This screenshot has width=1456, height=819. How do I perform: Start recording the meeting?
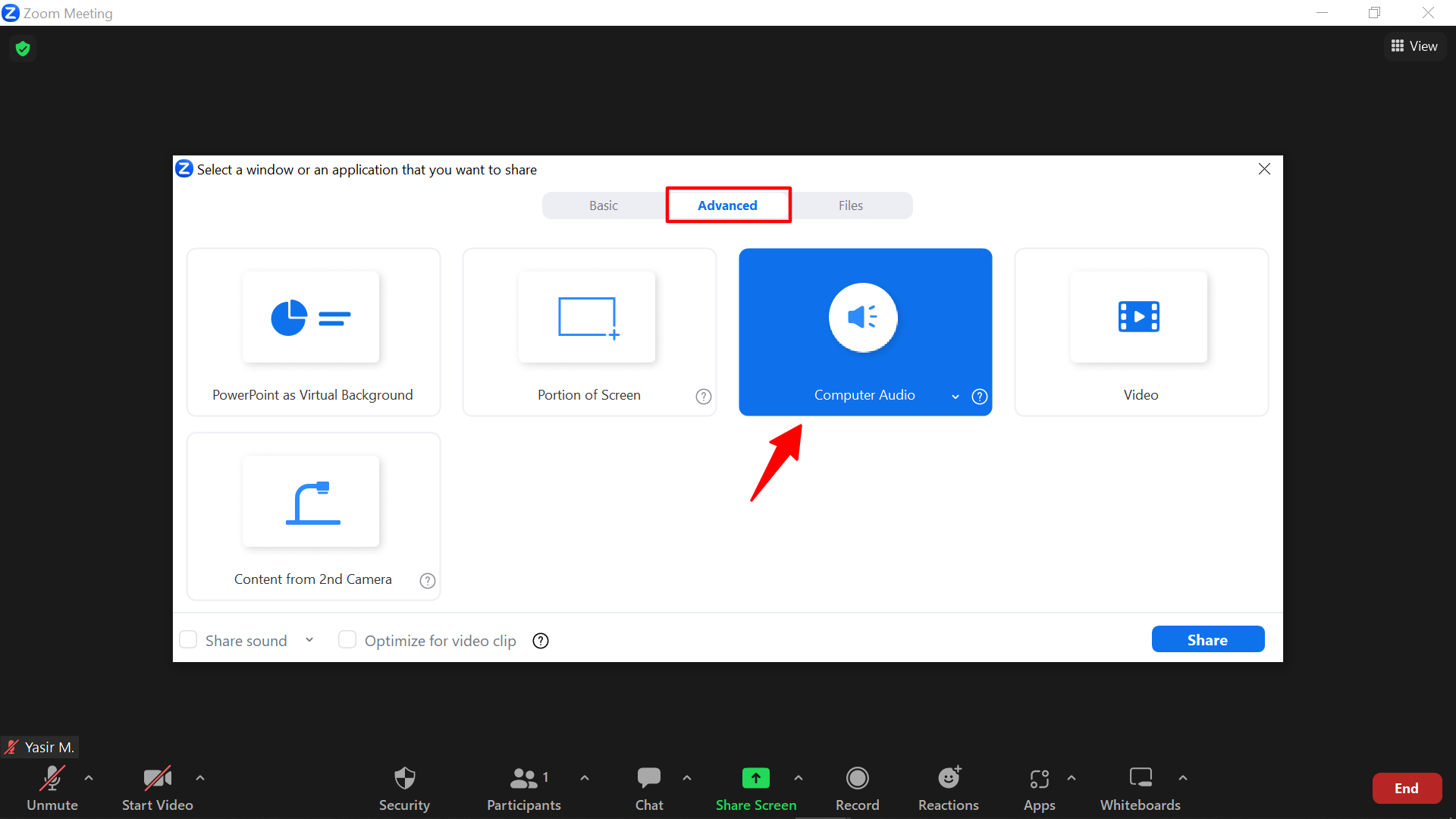(857, 787)
